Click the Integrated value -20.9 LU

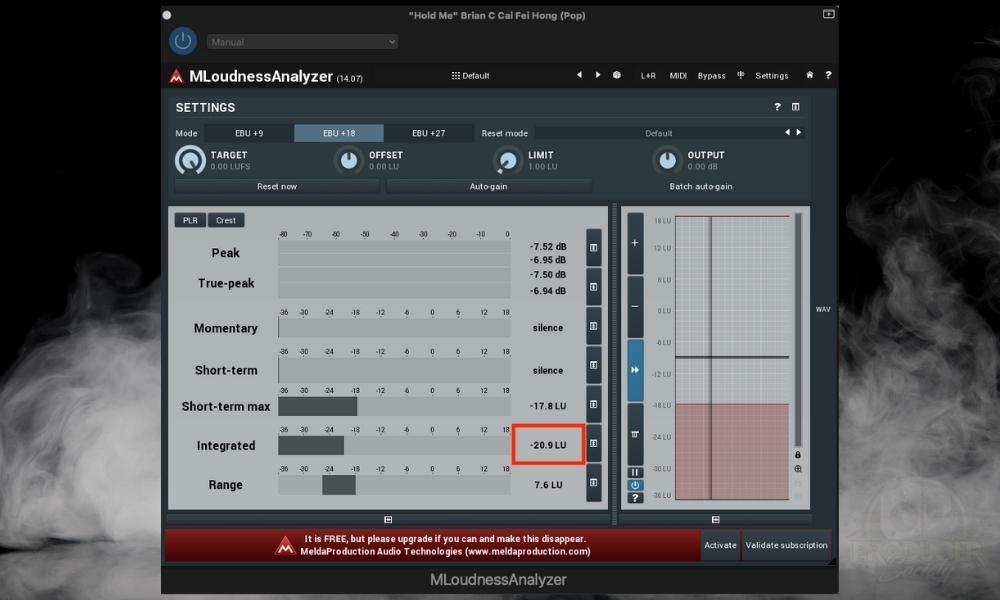548,445
